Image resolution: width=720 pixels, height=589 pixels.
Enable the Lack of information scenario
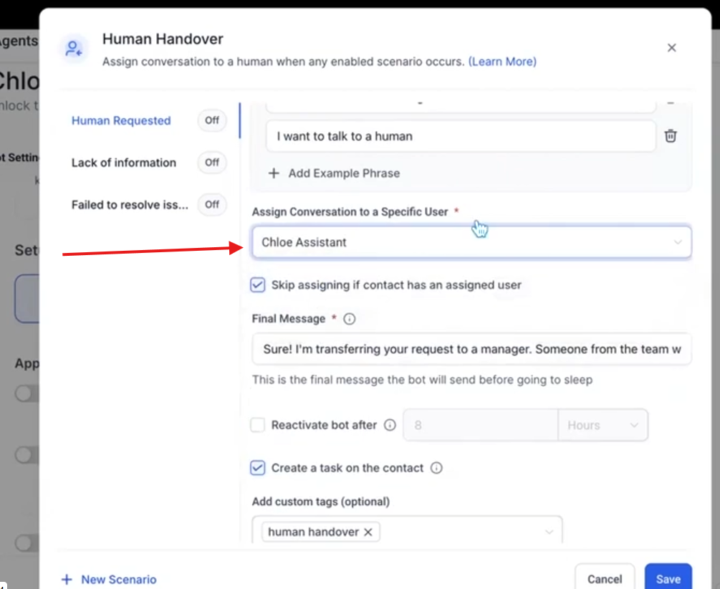click(x=212, y=163)
